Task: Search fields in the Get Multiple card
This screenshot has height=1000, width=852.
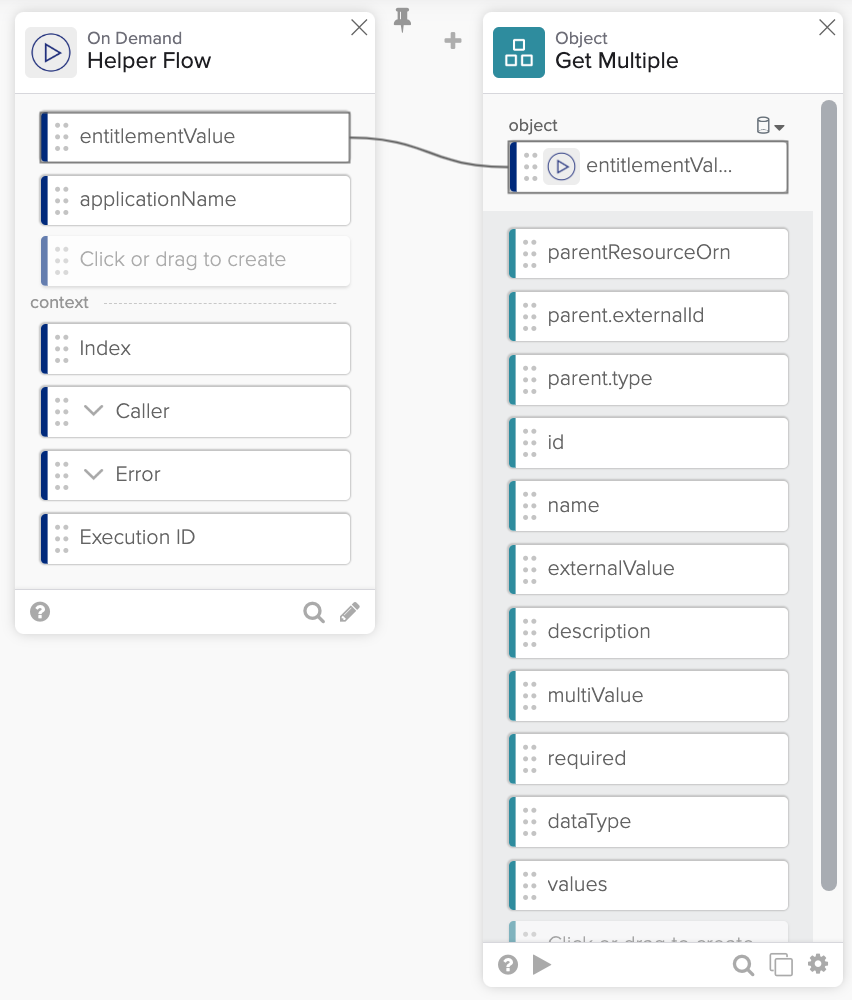Action: pyautogui.click(x=743, y=966)
